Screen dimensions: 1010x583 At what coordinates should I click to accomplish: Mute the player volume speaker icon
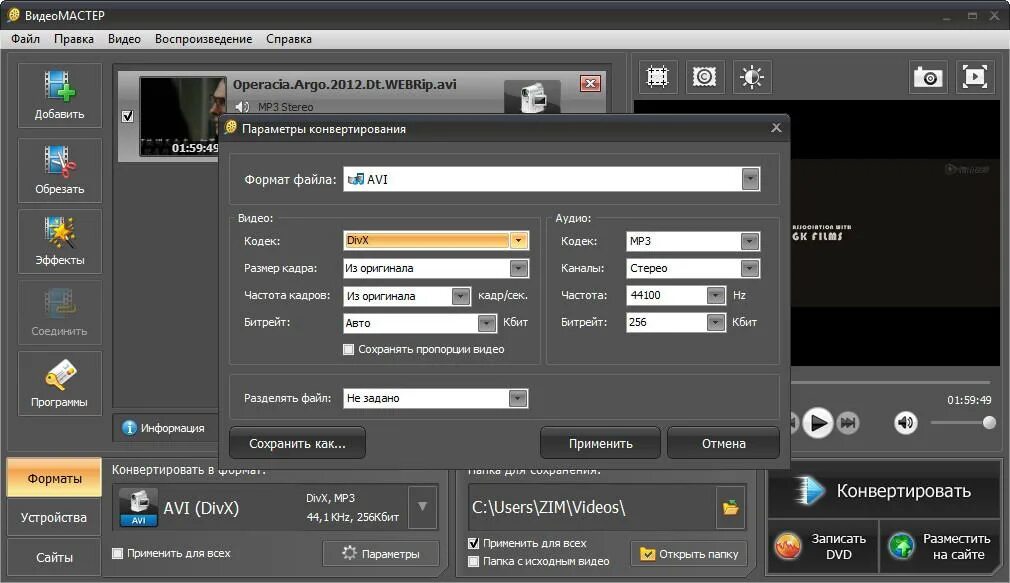[905, 423]
